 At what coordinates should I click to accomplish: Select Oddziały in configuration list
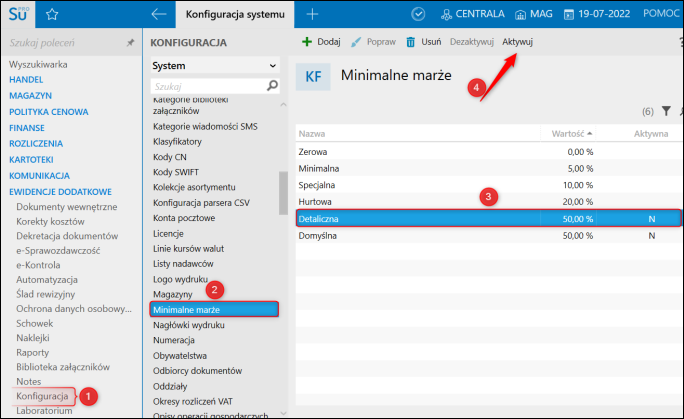170,386
